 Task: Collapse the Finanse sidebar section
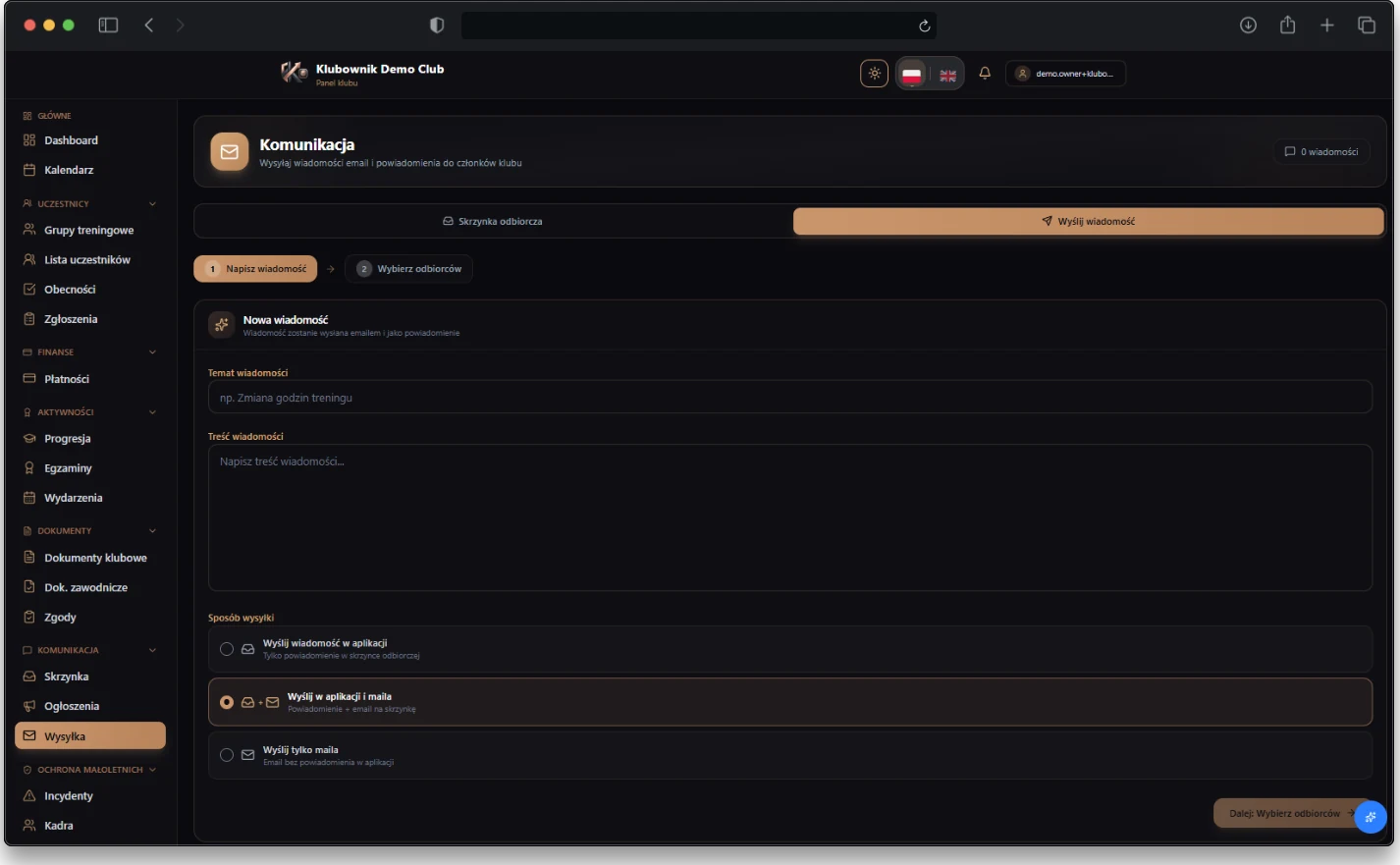click(x=152, y=352)
